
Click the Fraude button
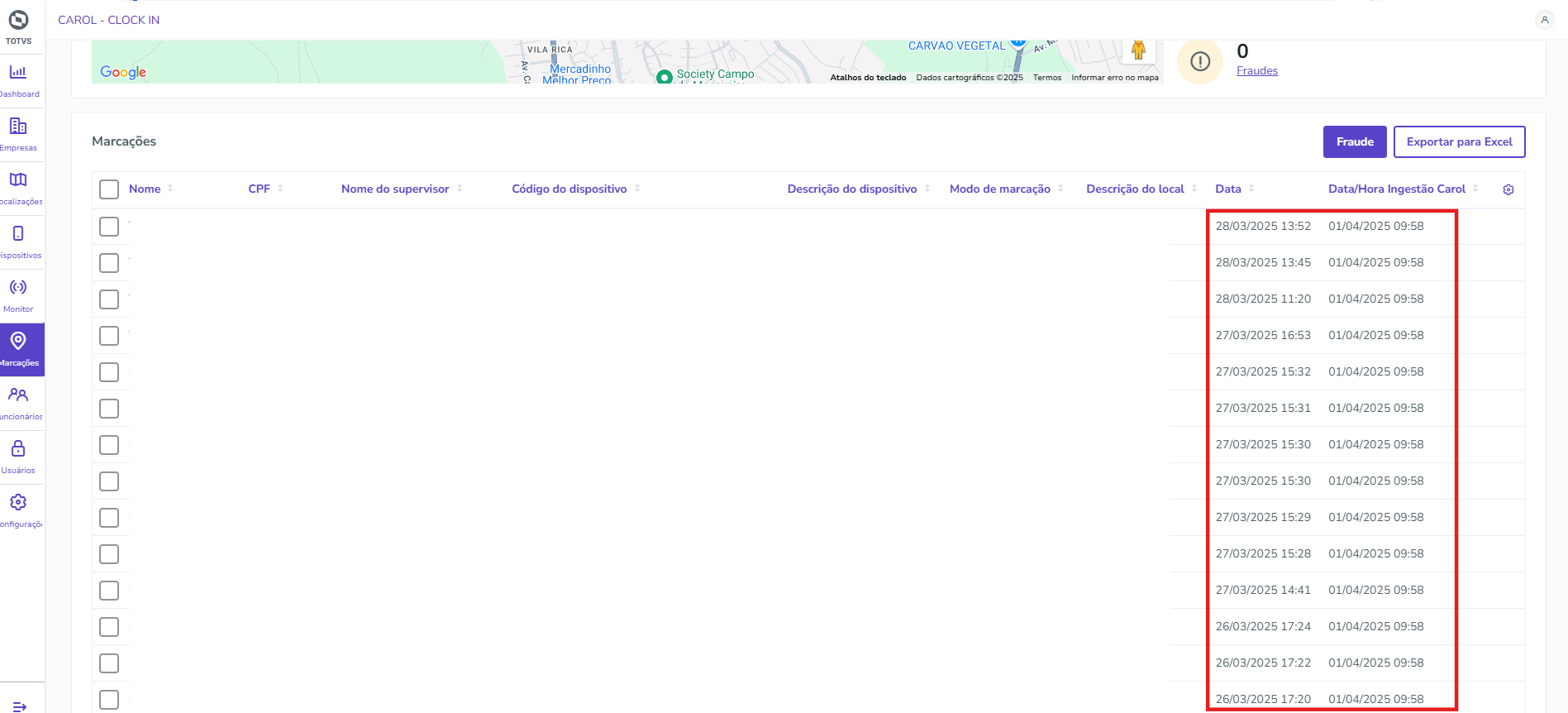point(1355,141)
